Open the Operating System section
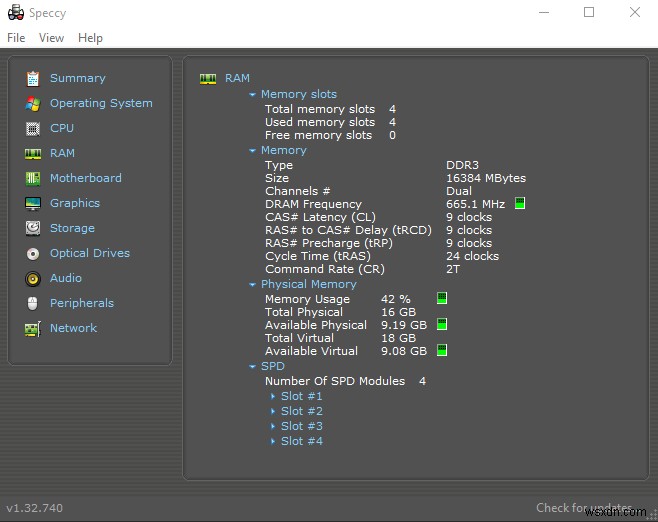This screenshot has height=522, width=658. click(x=101, y=103)
